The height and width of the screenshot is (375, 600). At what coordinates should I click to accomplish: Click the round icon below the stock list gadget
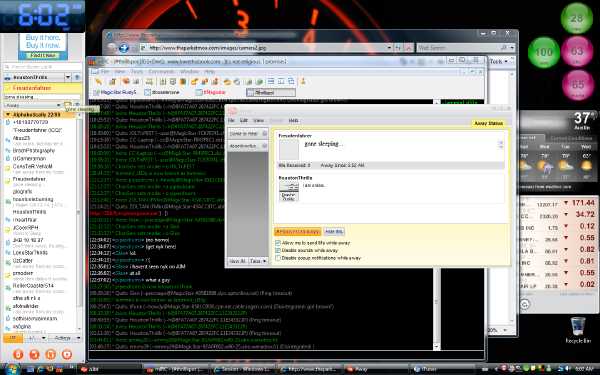pos(525,305)
